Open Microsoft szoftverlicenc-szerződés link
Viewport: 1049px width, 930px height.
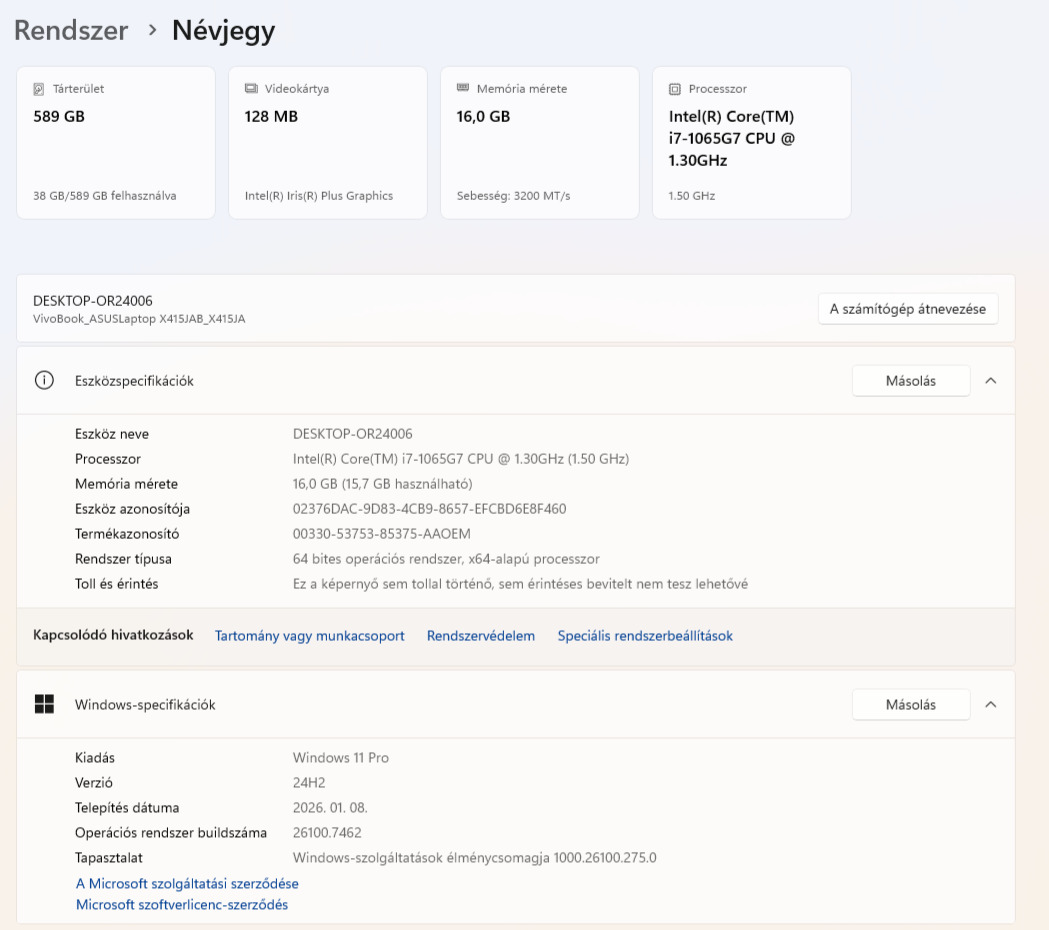pos(182,905)
